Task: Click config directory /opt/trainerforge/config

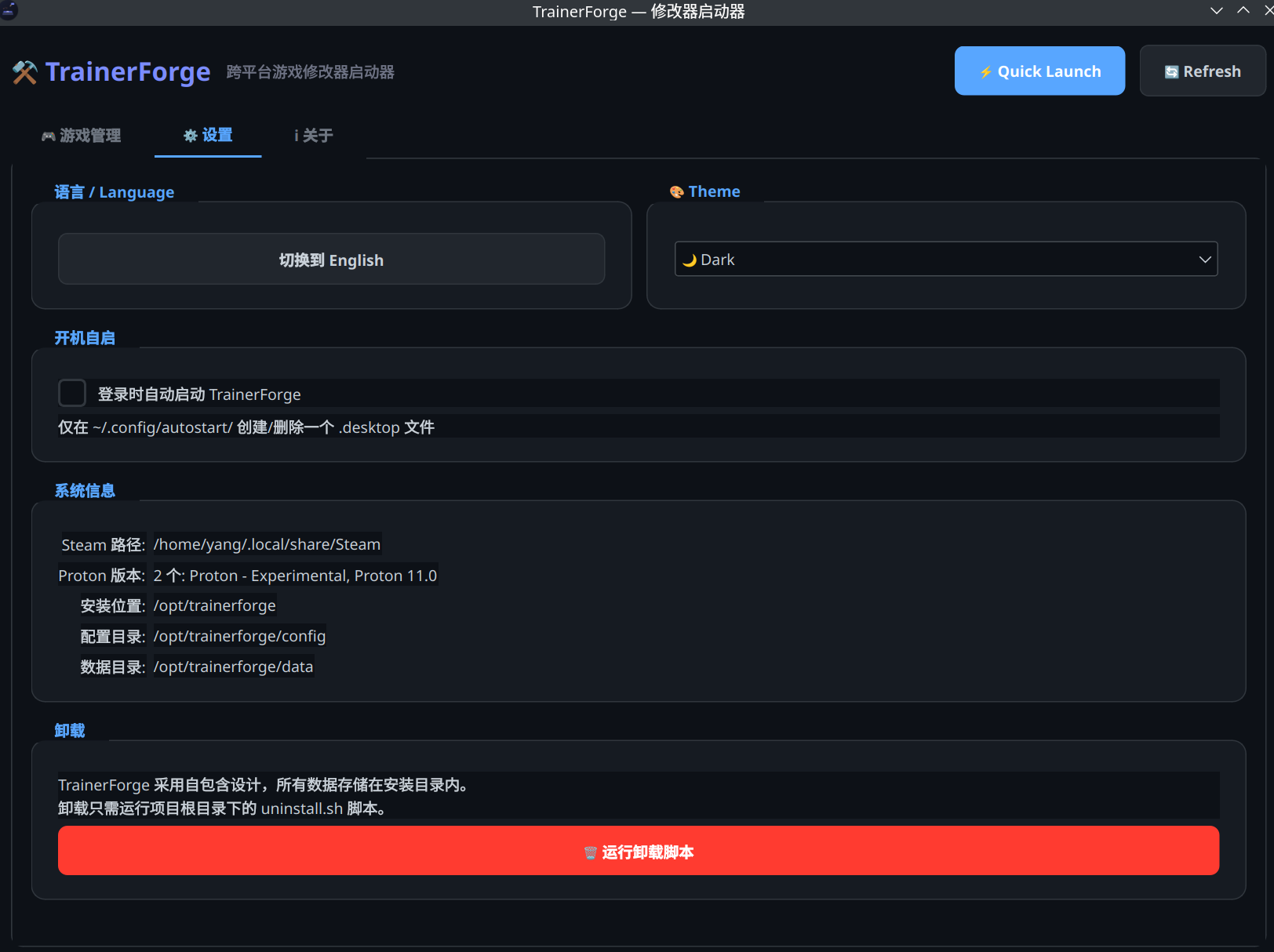Action: point(239,636)
